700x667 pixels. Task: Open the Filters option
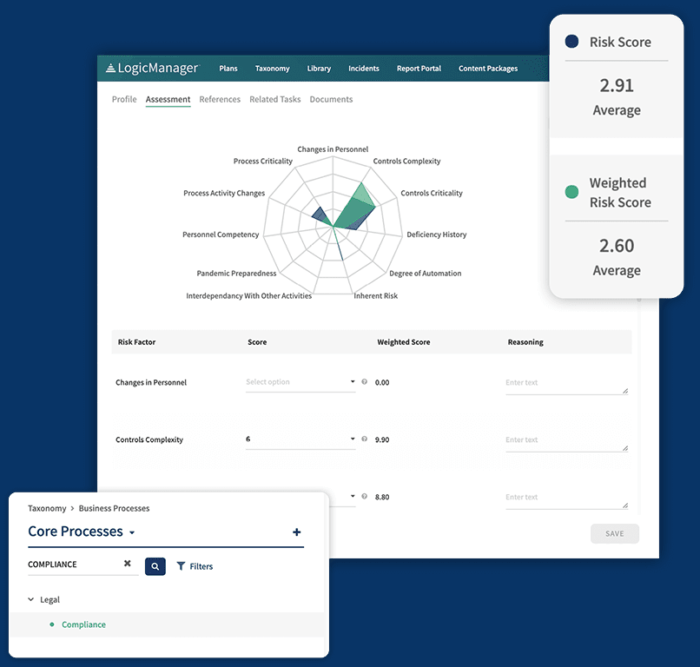(x=195, y=566)
